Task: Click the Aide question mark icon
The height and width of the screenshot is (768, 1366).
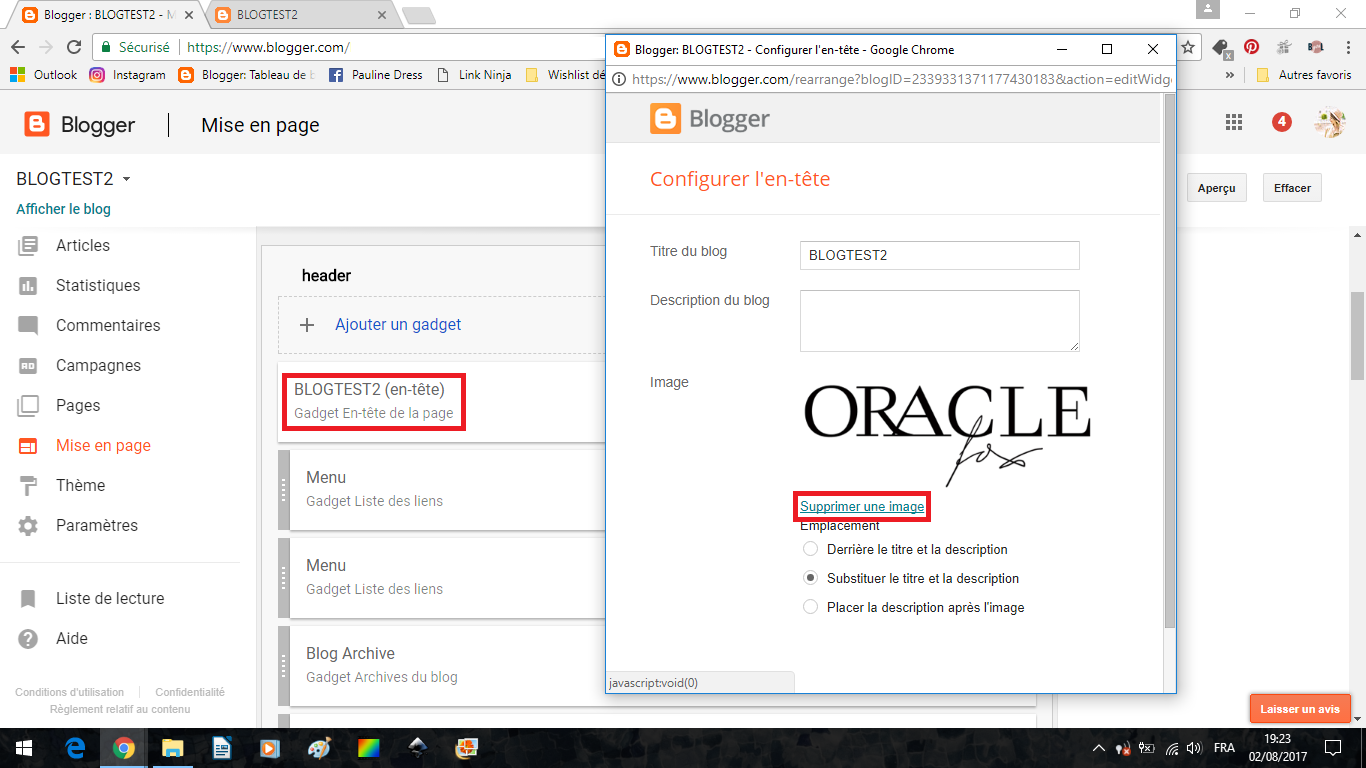Action: pos(28,639)
